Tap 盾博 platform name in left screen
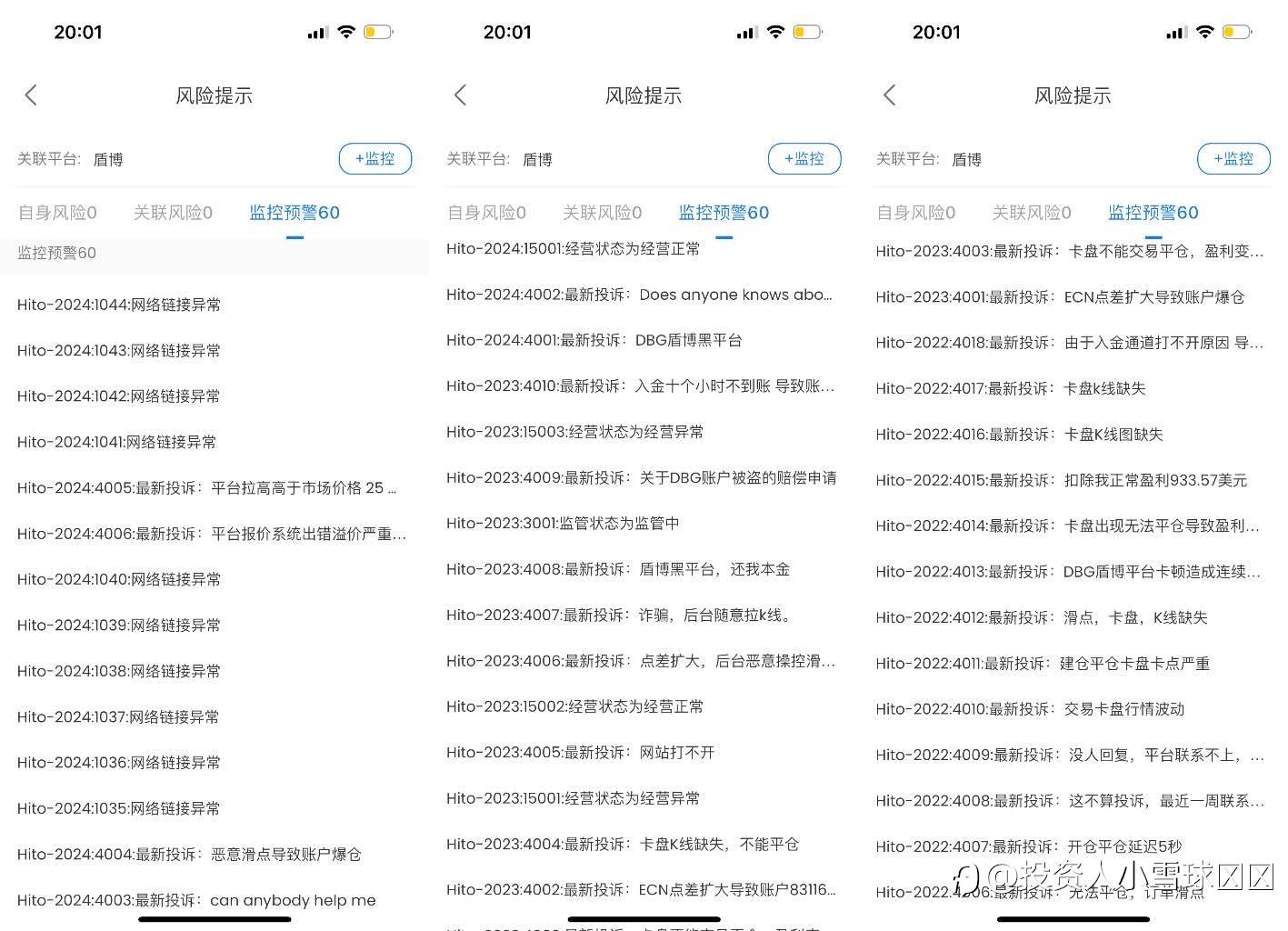1288x931 pixels. pyautogui.click(x=108, y=159)
